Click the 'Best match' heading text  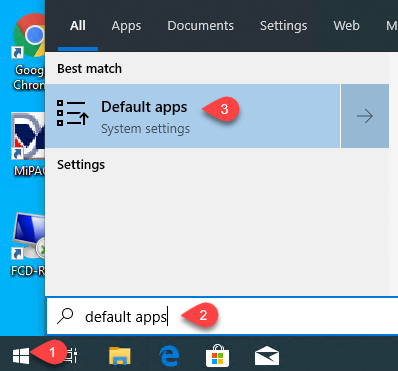(x=89, y=69)
